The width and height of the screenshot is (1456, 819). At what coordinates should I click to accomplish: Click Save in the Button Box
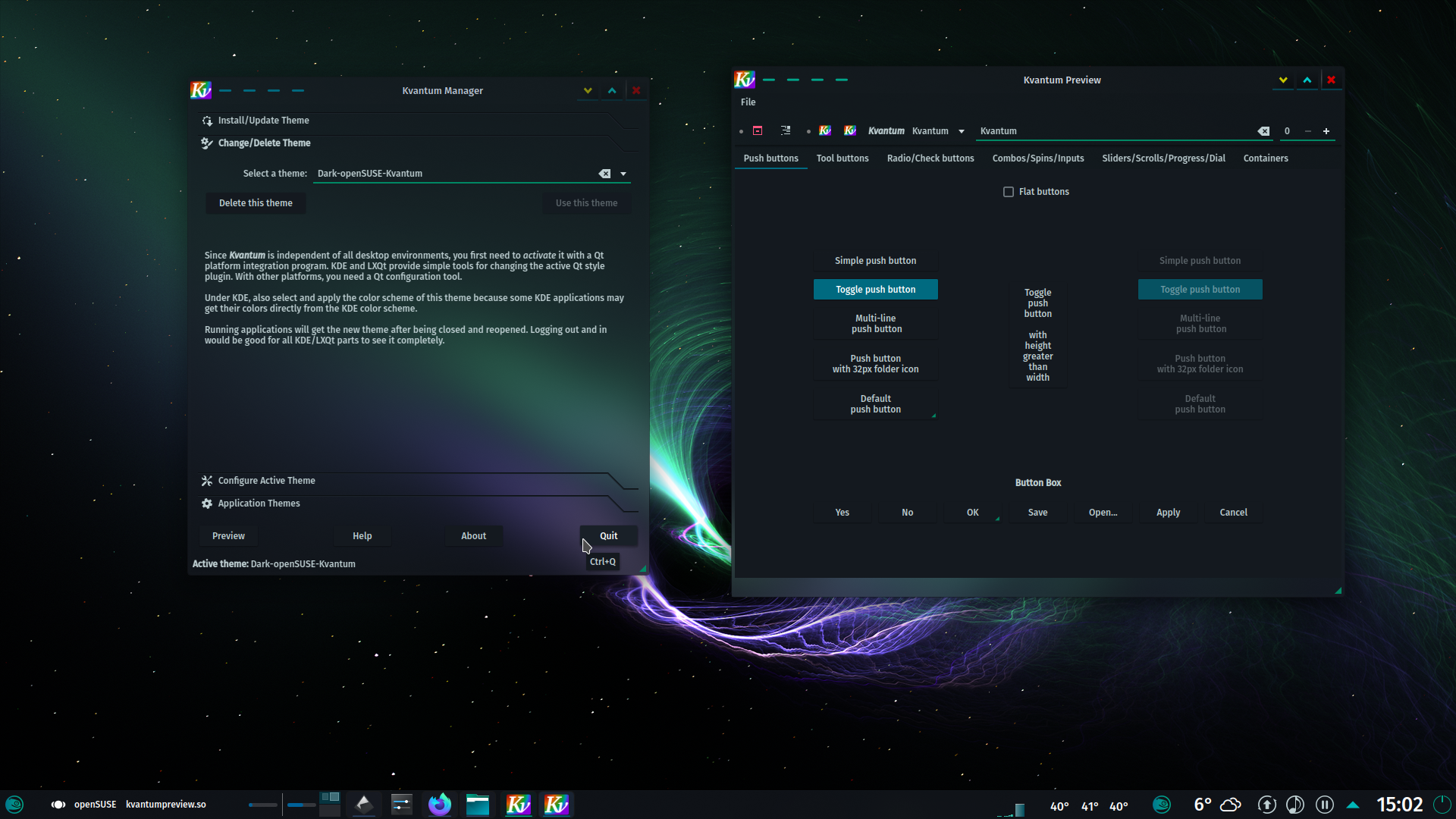point(1037,513)
